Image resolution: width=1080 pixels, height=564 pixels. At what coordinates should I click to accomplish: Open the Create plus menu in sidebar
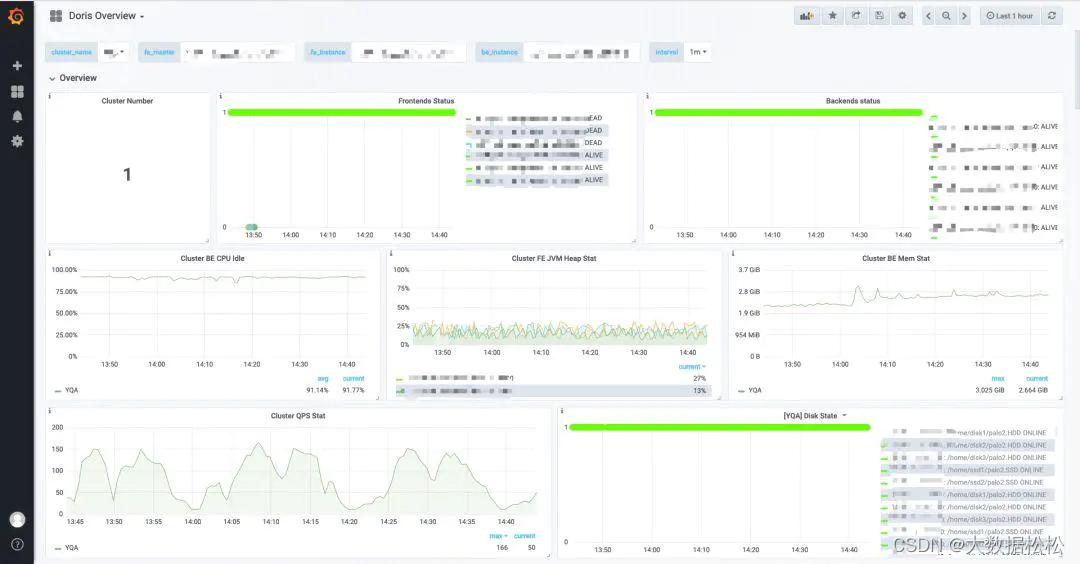pos(17,65)
